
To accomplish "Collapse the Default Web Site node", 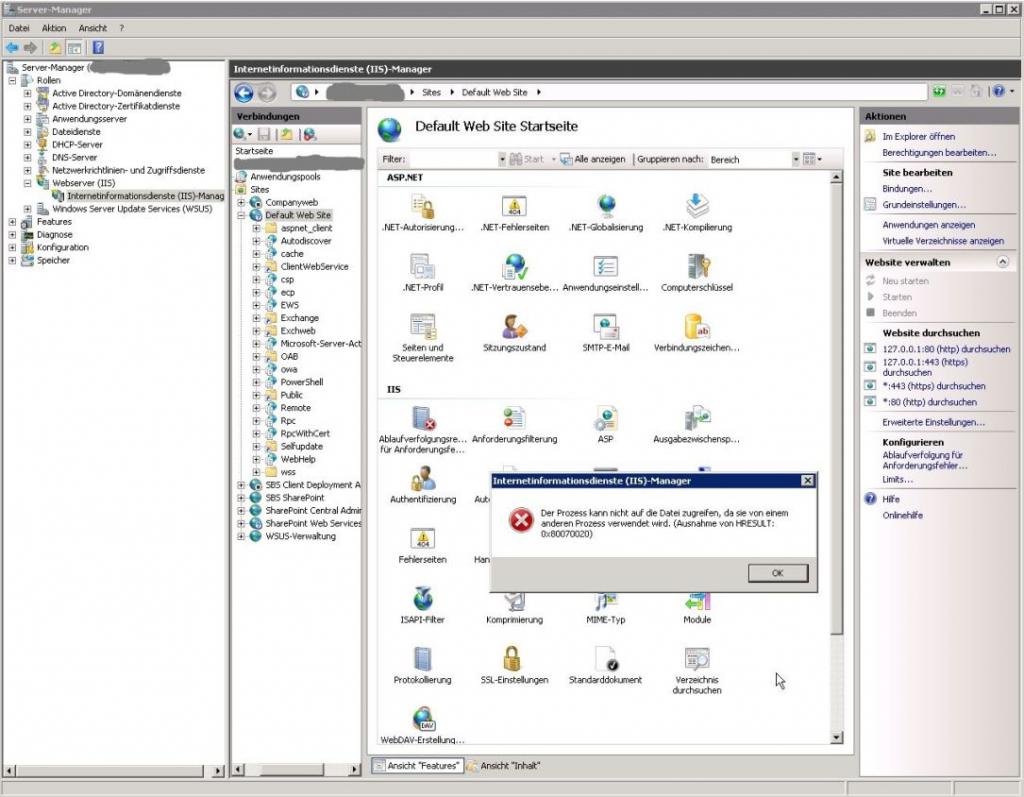I will click(241, 215).
